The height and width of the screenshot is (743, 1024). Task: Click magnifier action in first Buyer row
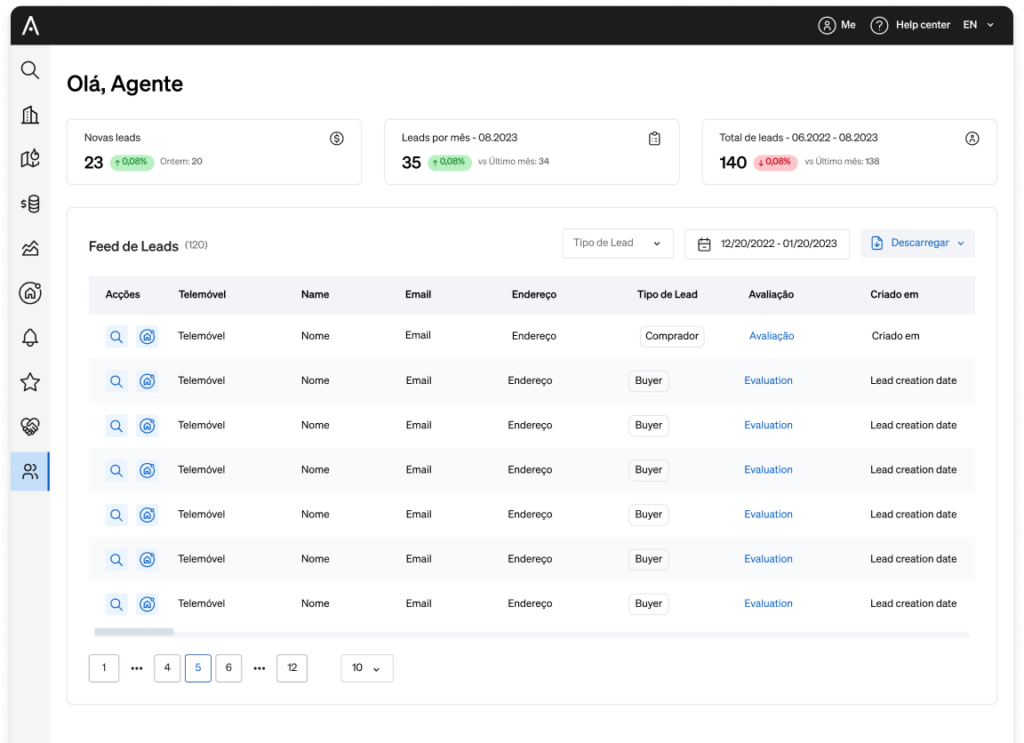pos(116,381)
